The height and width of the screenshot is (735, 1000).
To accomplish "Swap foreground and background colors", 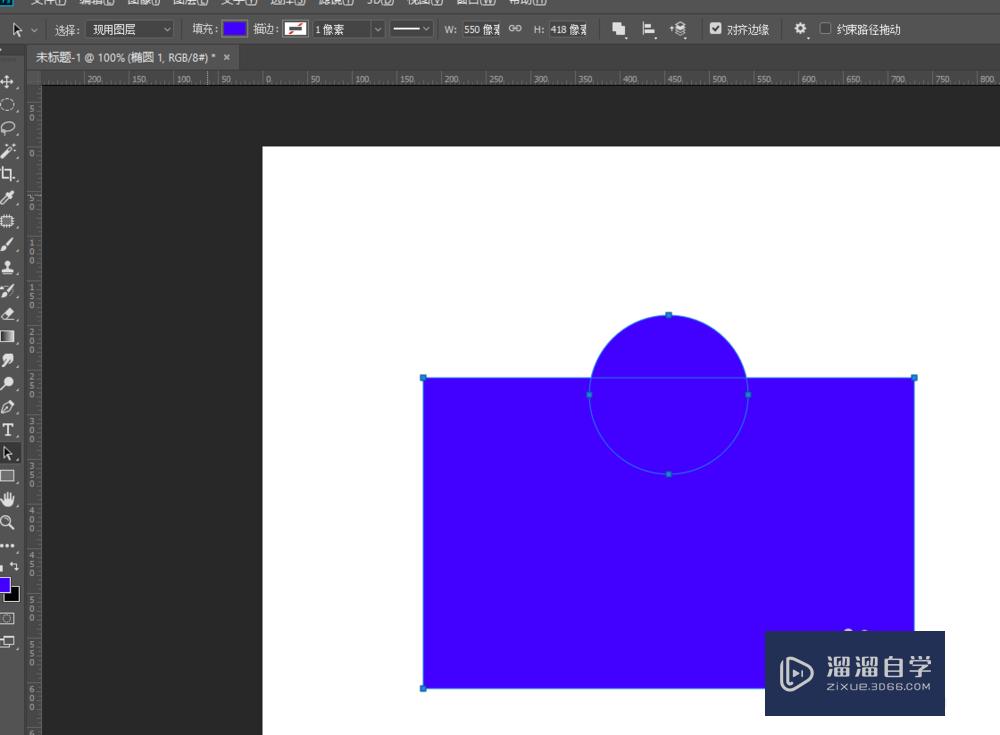I will click(14, 567).
